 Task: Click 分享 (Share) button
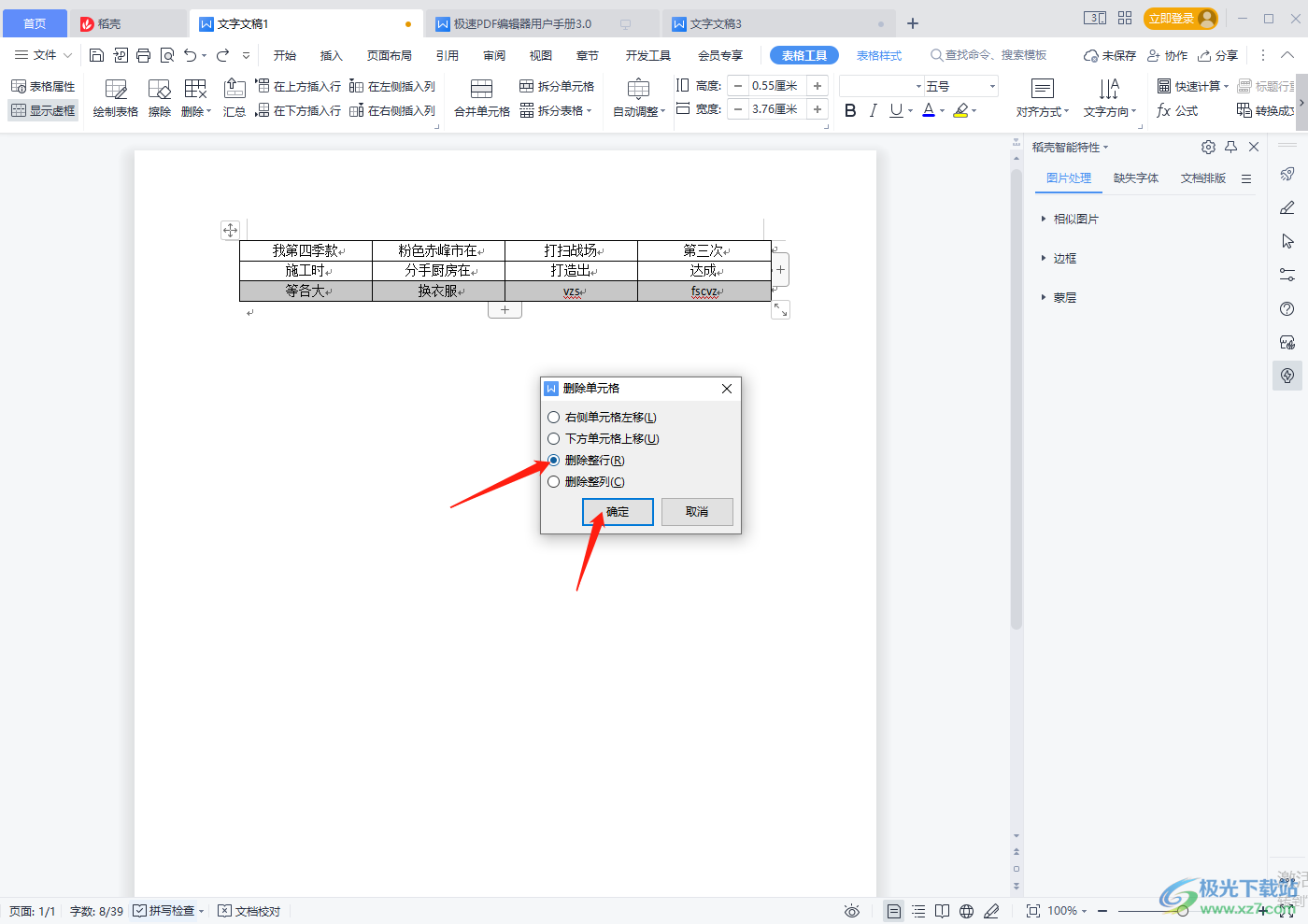[x=1218, y=55]
